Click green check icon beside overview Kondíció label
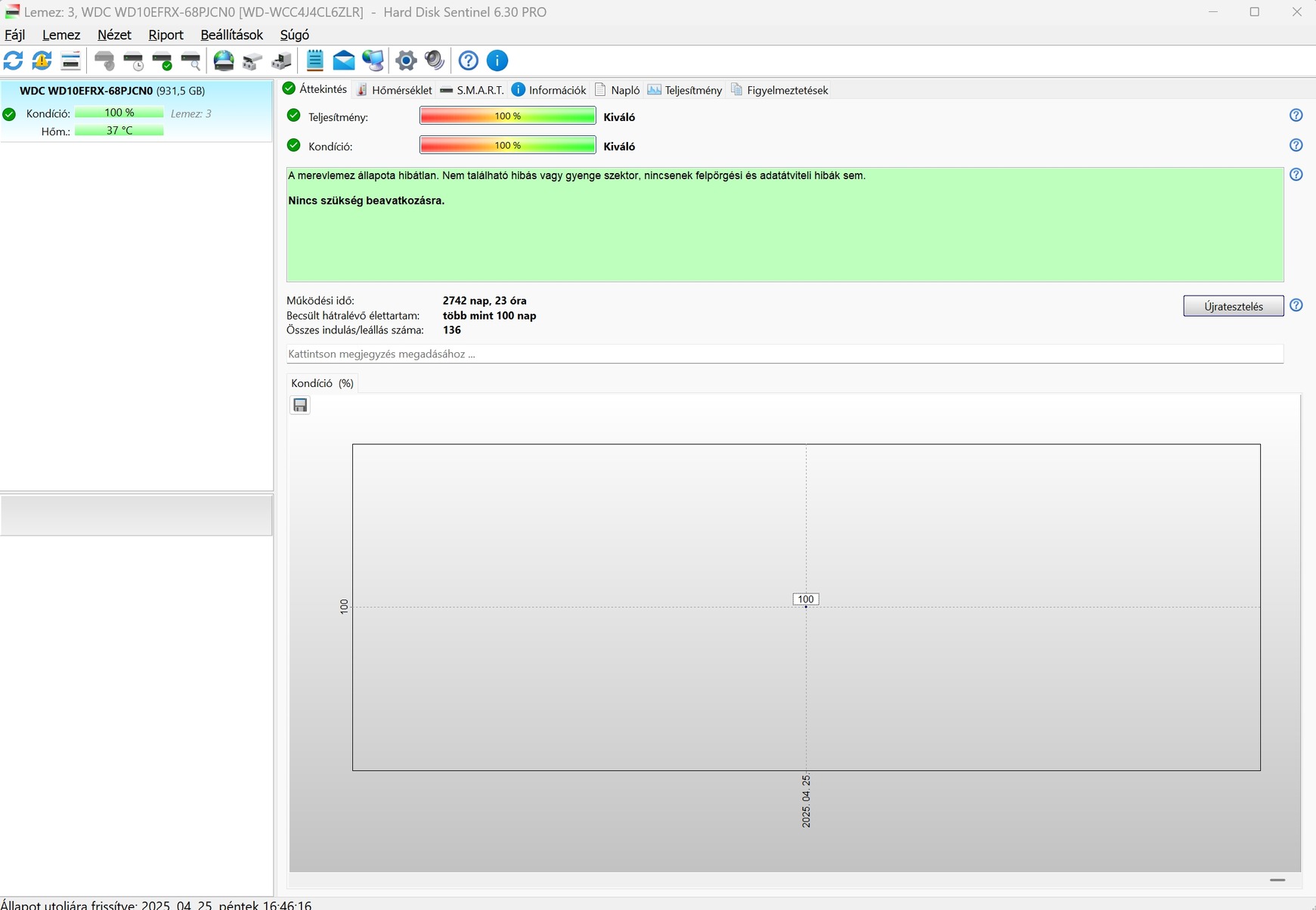This screenshot has width=1316, height=910. pos(294,145)
